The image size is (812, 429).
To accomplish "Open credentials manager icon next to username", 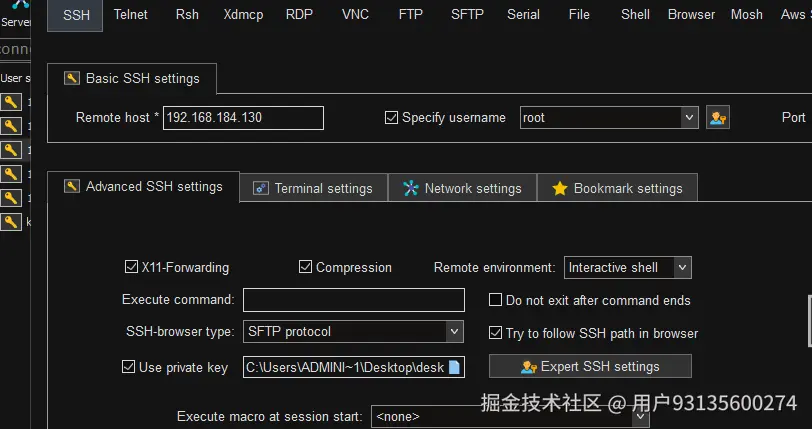I will pyautogui.click(x=718, y=118).
